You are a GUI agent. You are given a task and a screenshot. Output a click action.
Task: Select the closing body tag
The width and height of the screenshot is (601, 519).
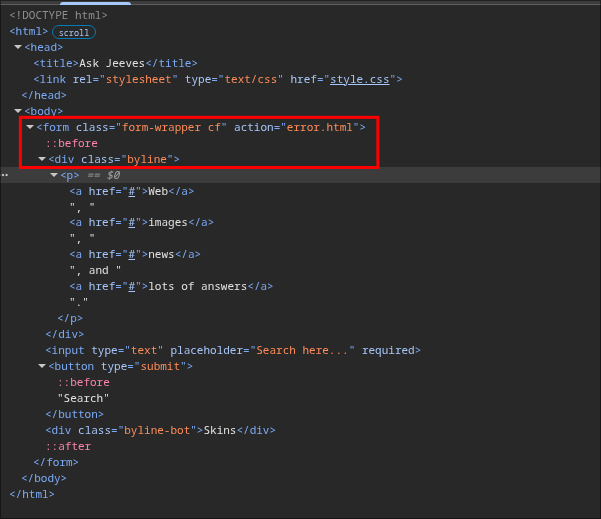click(44, 478)
